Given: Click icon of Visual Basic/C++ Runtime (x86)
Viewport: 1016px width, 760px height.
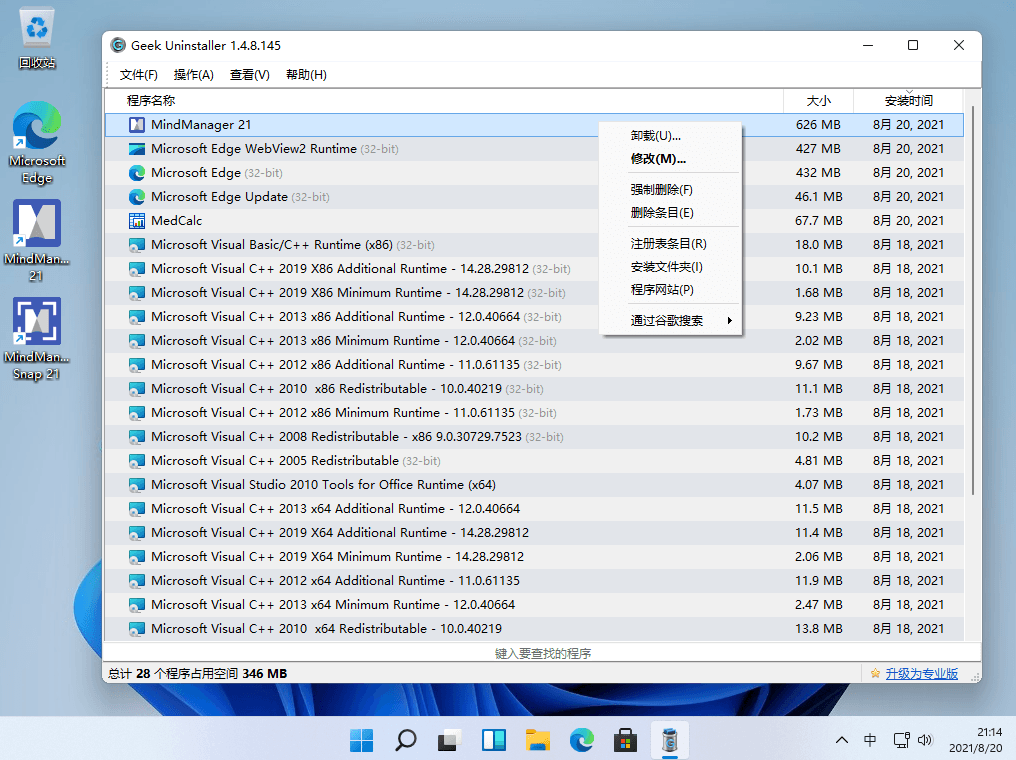Looking at the screenshot, I should point(137,245).
